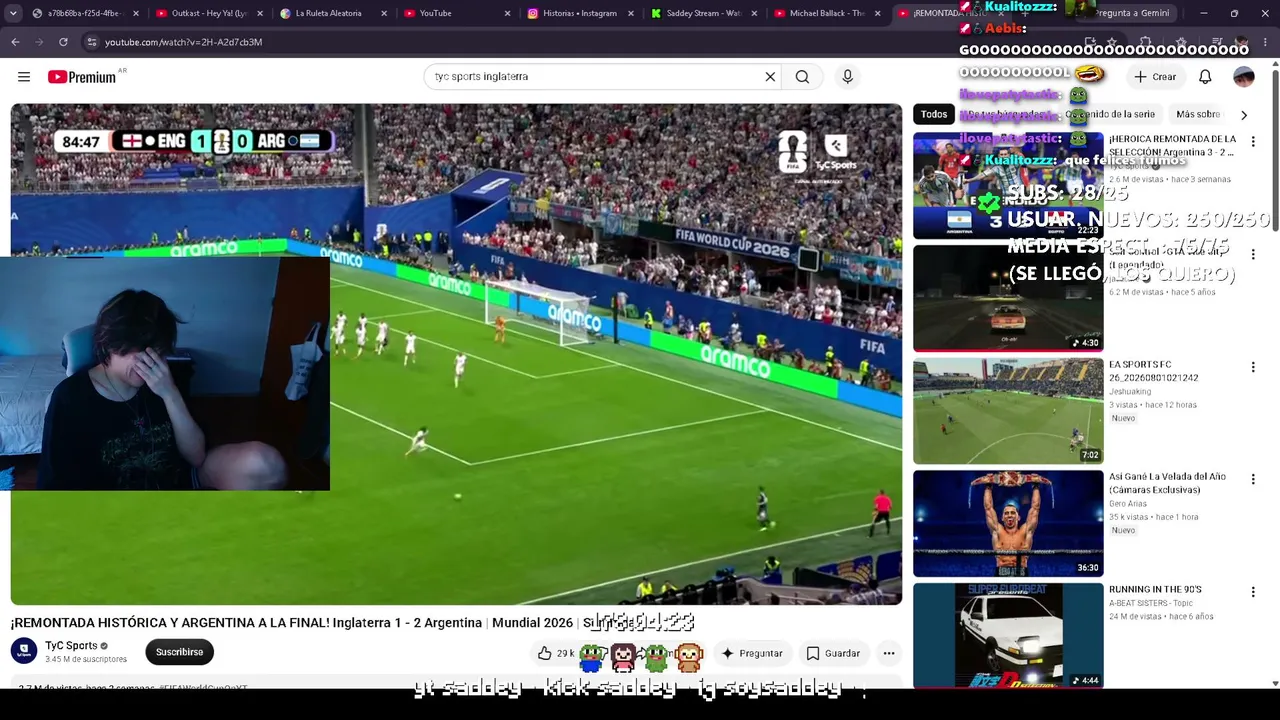Switch to the Historias Instagram tab

point(580,13)
